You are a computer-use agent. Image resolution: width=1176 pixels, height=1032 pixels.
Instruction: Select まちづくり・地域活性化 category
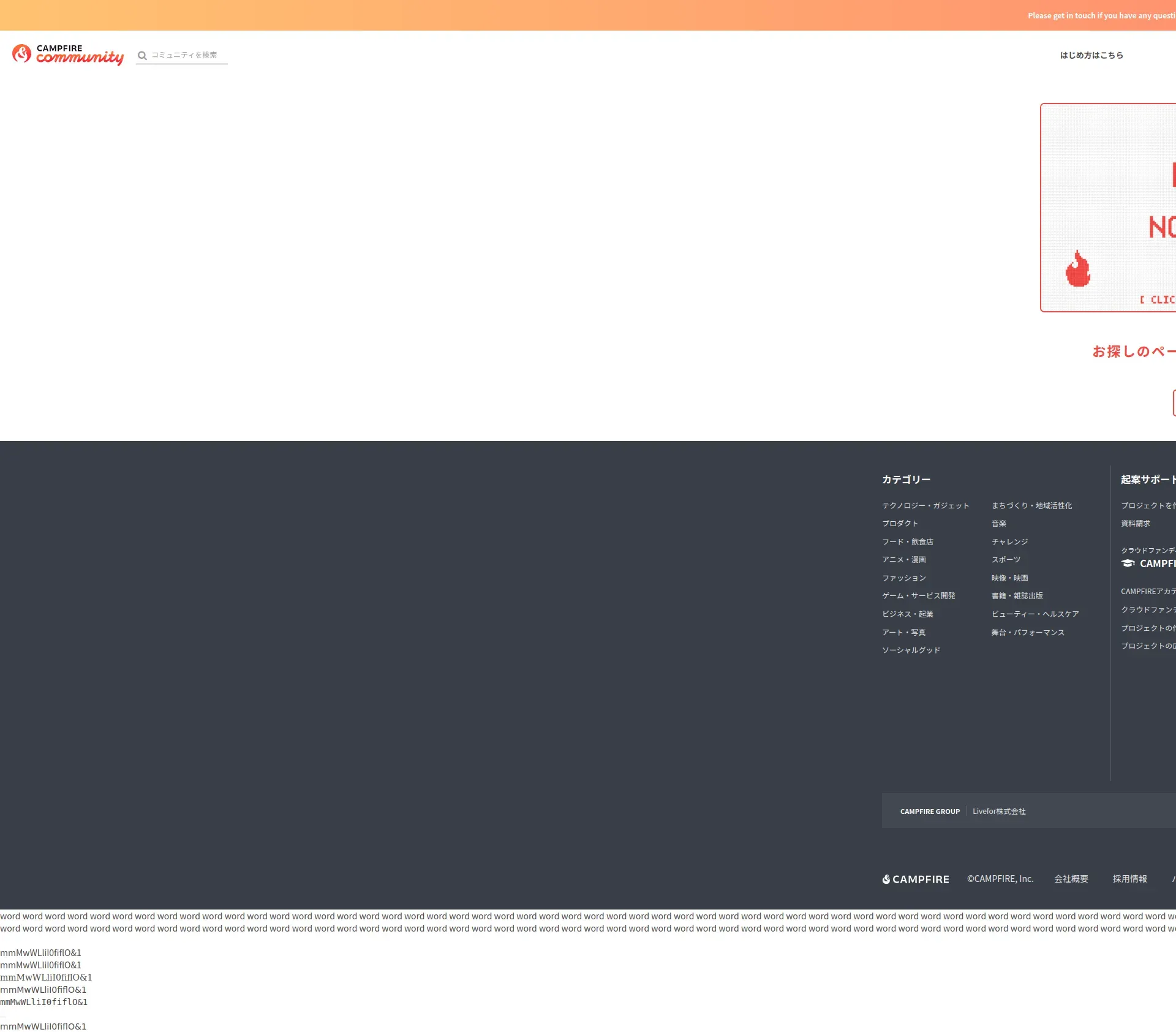click(1031, 506)
